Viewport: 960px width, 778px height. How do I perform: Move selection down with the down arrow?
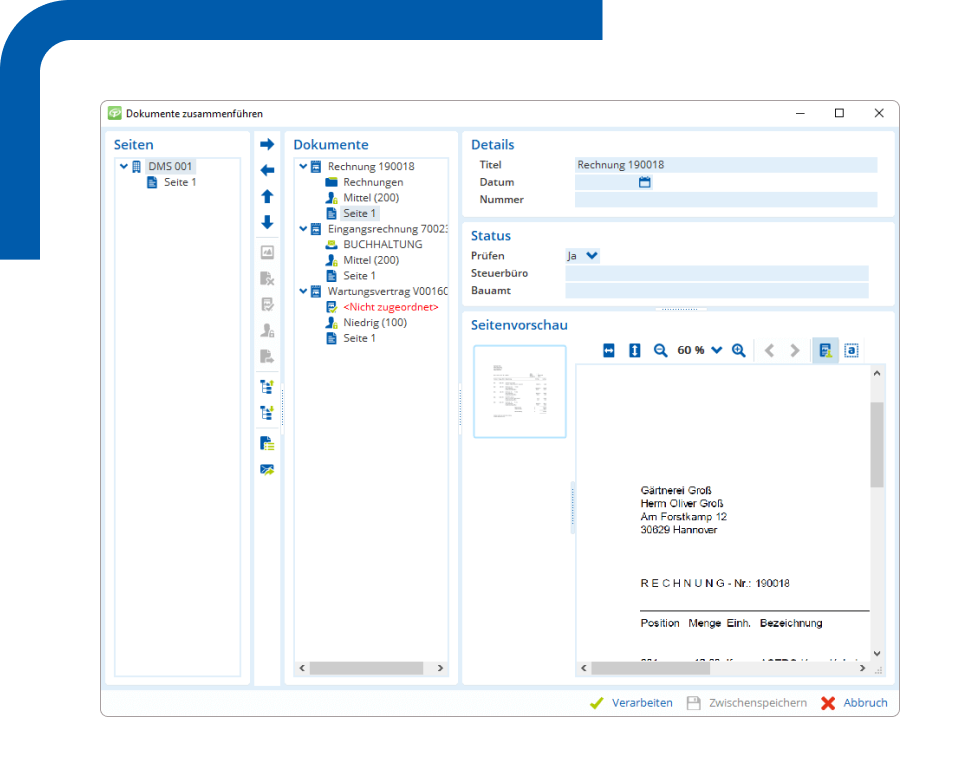267,223
